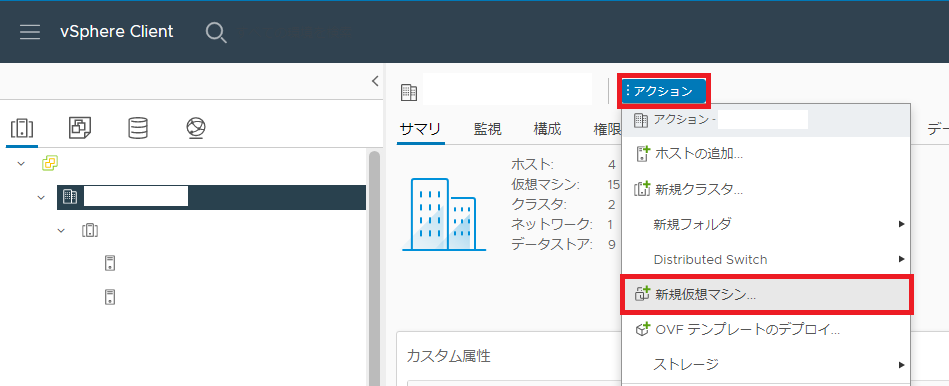Select the first host in tree
The height and width of the screenshot is (386, 949).
(x=110, y=263)
